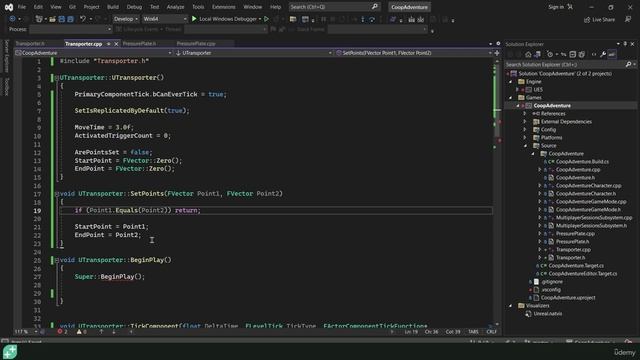Image resolution: width=640 pixels, height=360 pixels.
Task: Click navigate back circle arrow icon
Action: [x=13, y=19]
